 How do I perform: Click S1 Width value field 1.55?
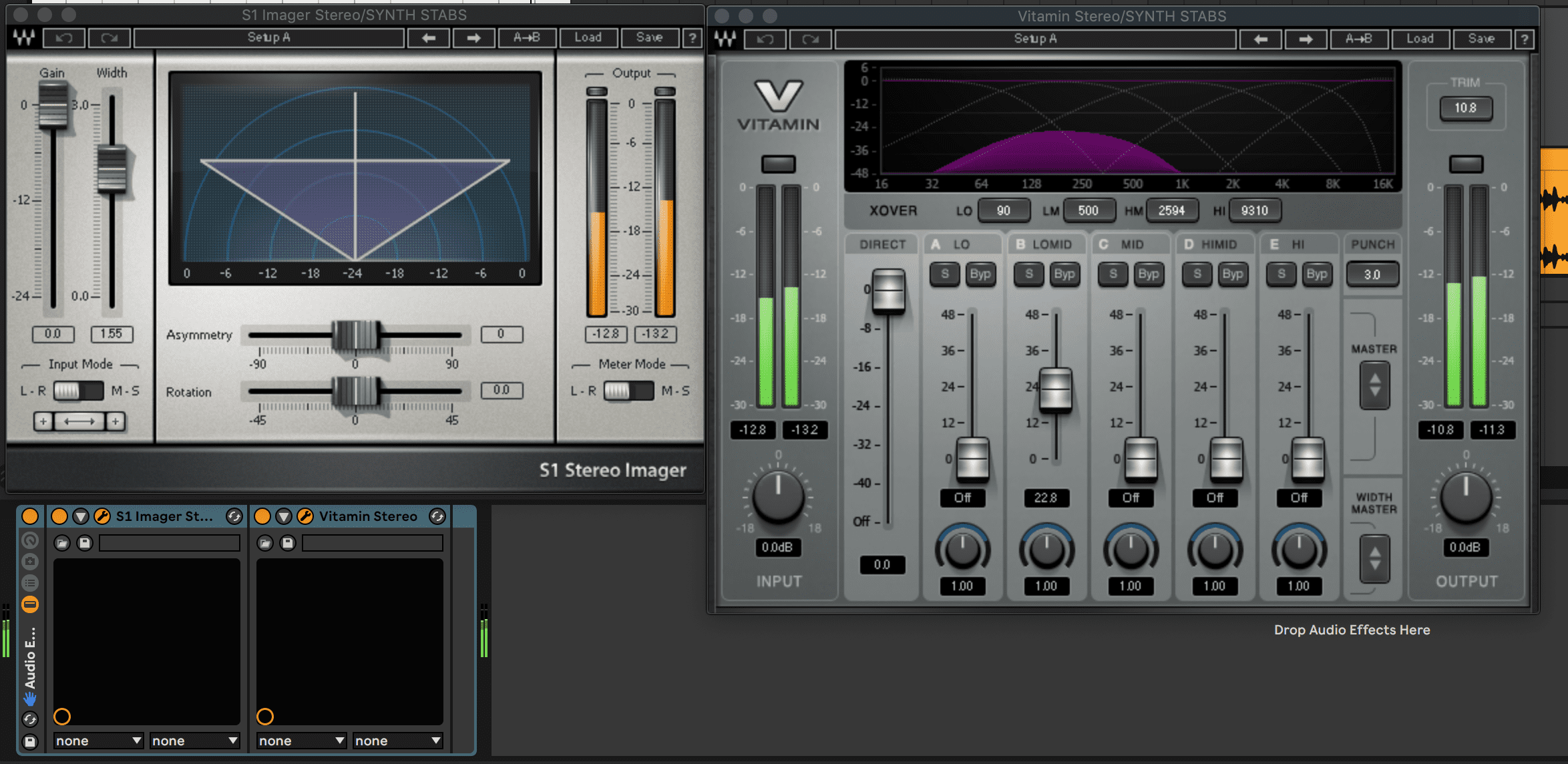pyautogui.click(x=112, y=334)
